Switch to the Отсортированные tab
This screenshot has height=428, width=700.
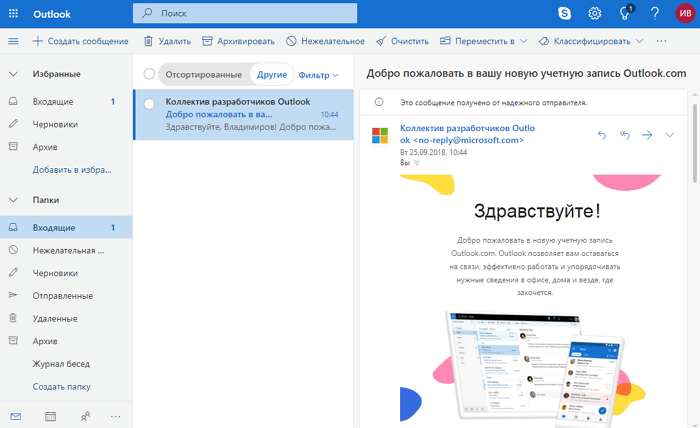203,75
